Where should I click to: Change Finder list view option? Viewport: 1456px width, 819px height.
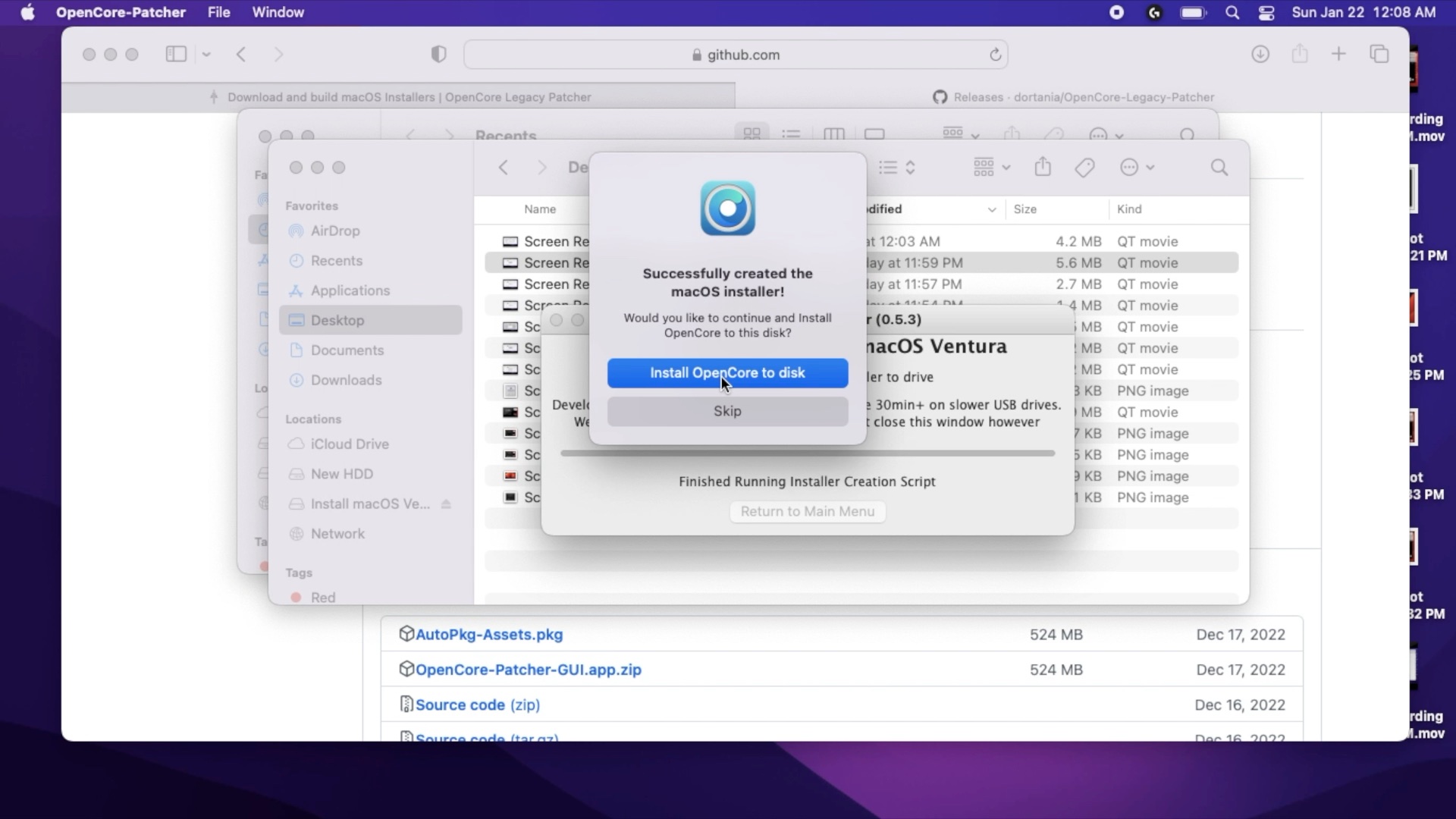point(897,167)
